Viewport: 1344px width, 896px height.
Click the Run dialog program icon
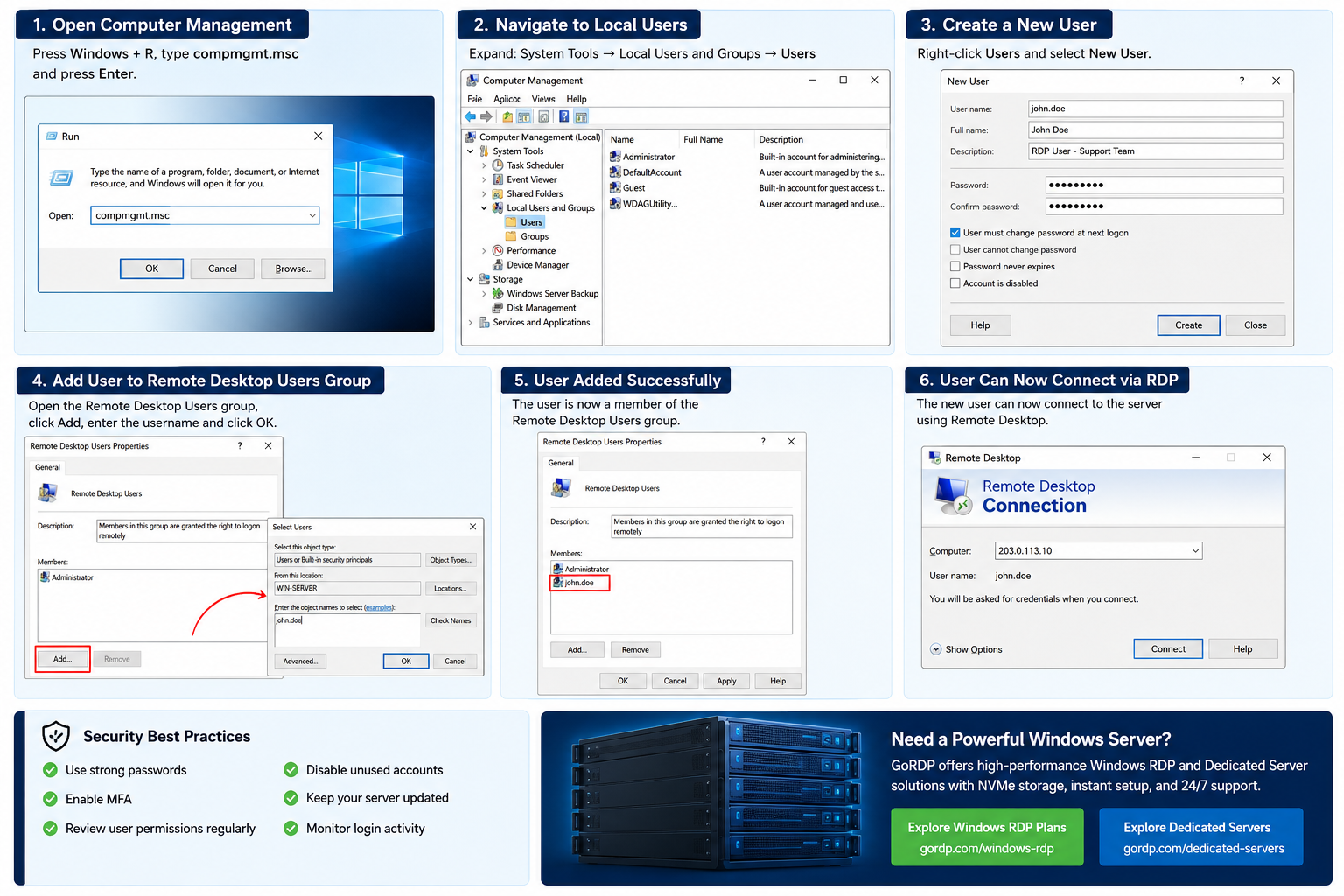pos(61,178)
